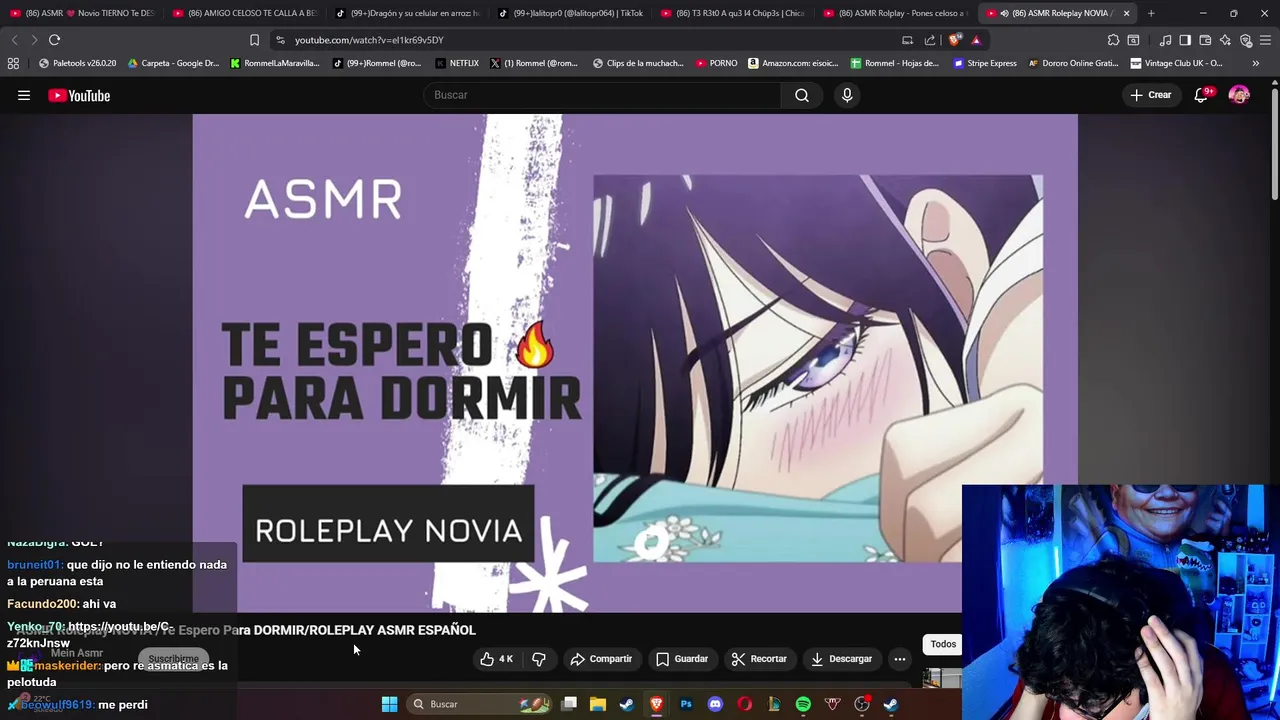
Task: Share this page from address bar
Action: [930, 40]
